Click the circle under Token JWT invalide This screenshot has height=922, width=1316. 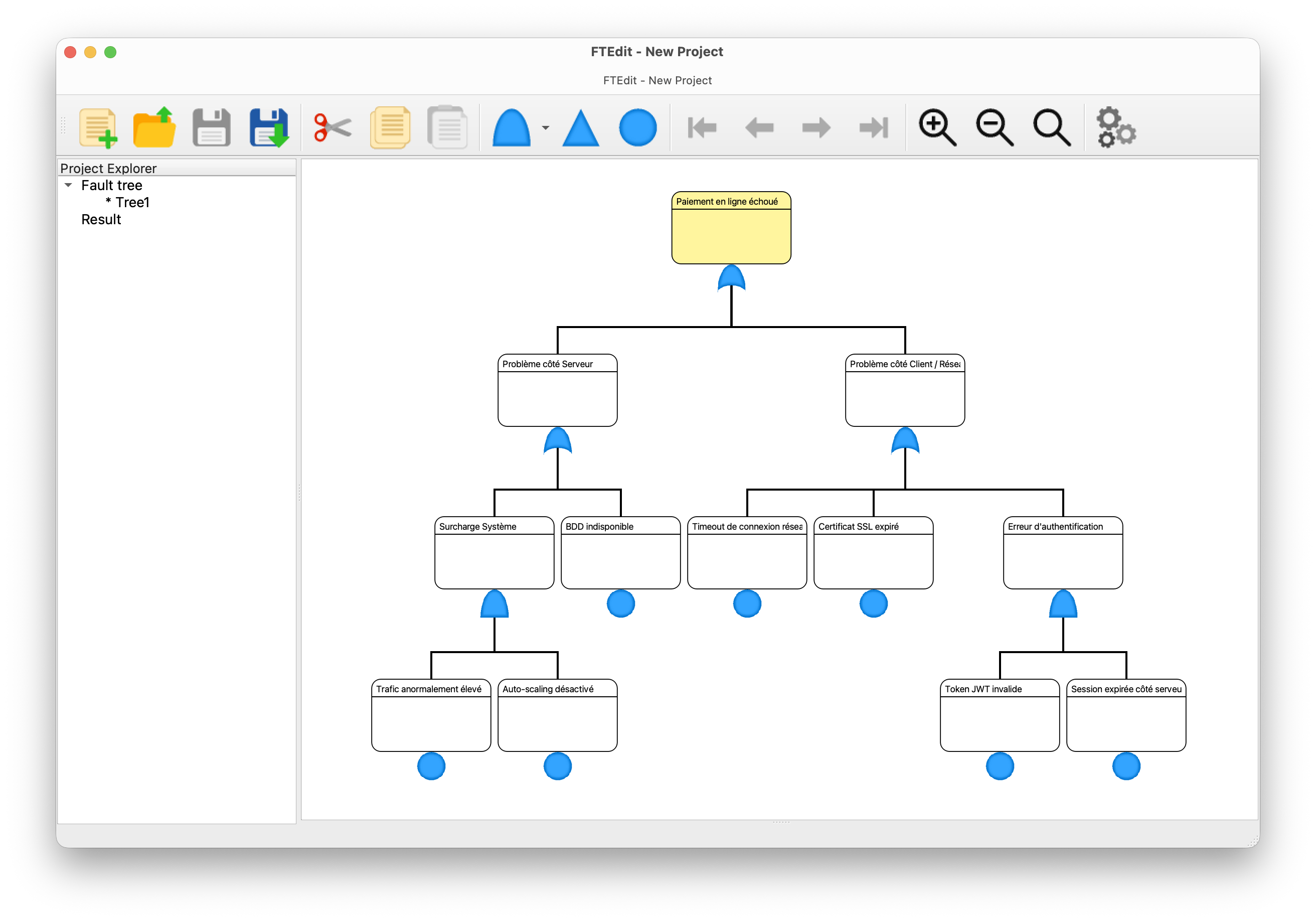1000,766
